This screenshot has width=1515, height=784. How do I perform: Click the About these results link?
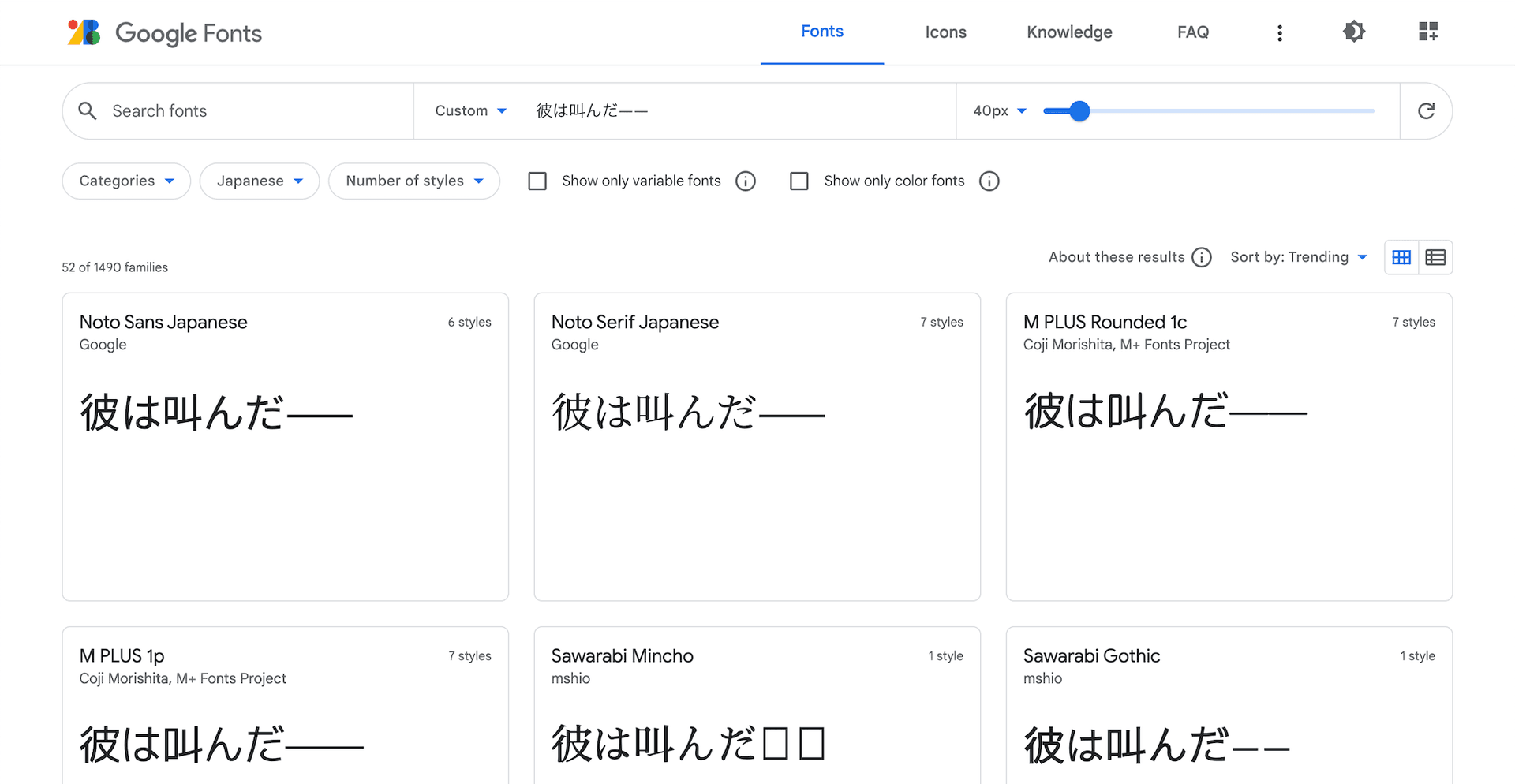(1117, 257)
